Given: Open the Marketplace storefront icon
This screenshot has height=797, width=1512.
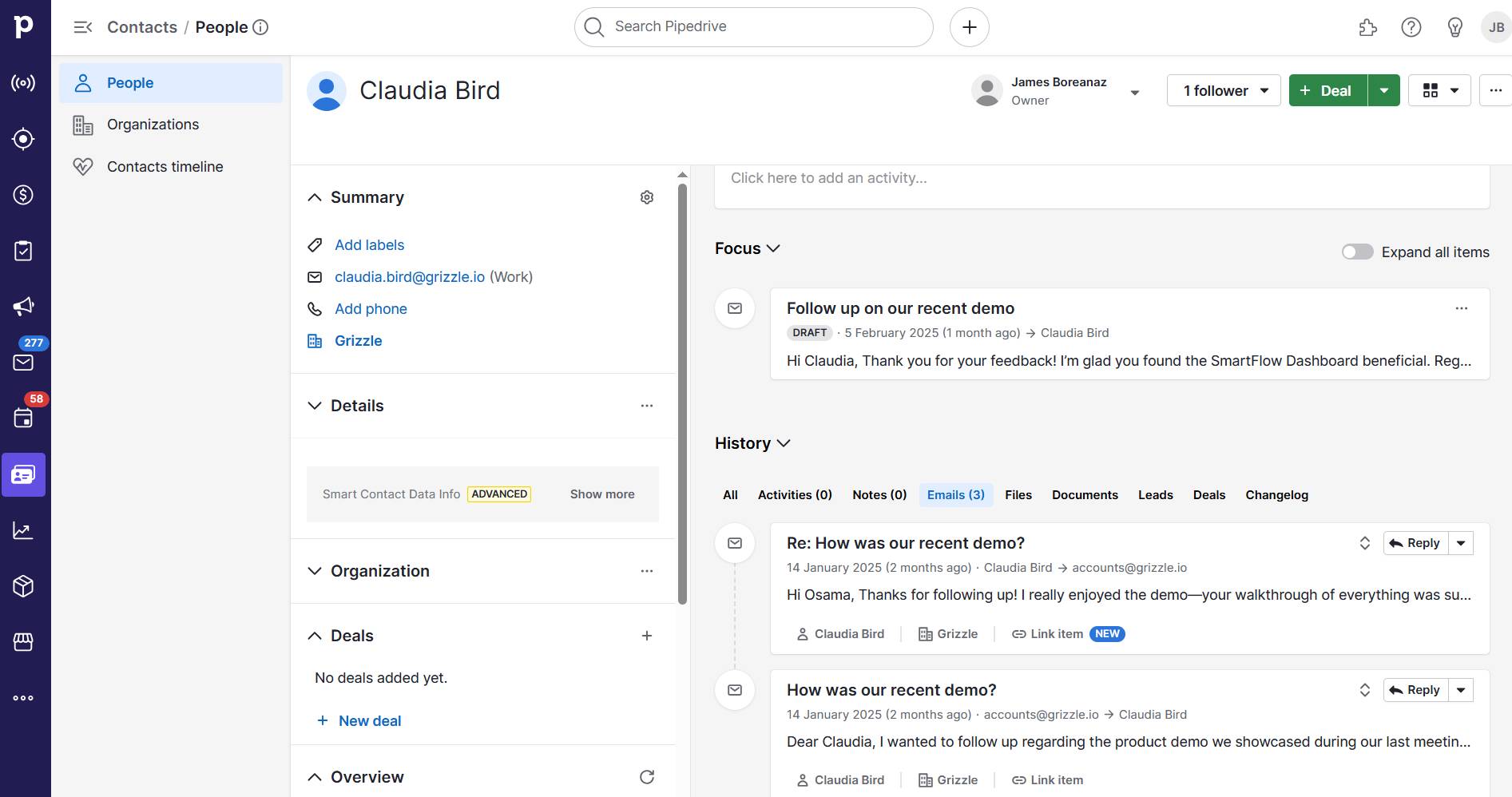Looking at the screenshot, I should [23, 642].
